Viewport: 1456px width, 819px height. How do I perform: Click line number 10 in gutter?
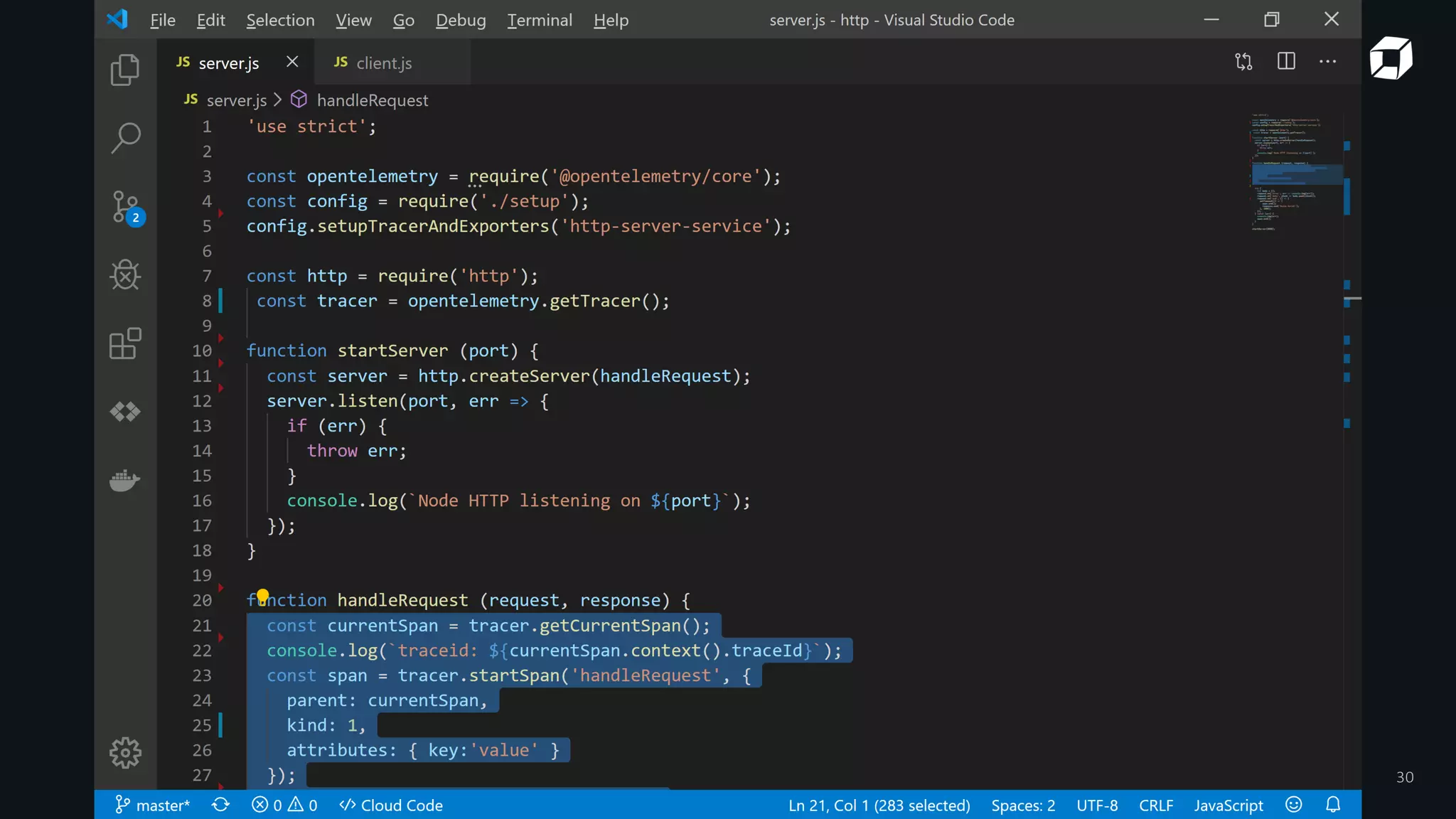[x=202, y=350]
